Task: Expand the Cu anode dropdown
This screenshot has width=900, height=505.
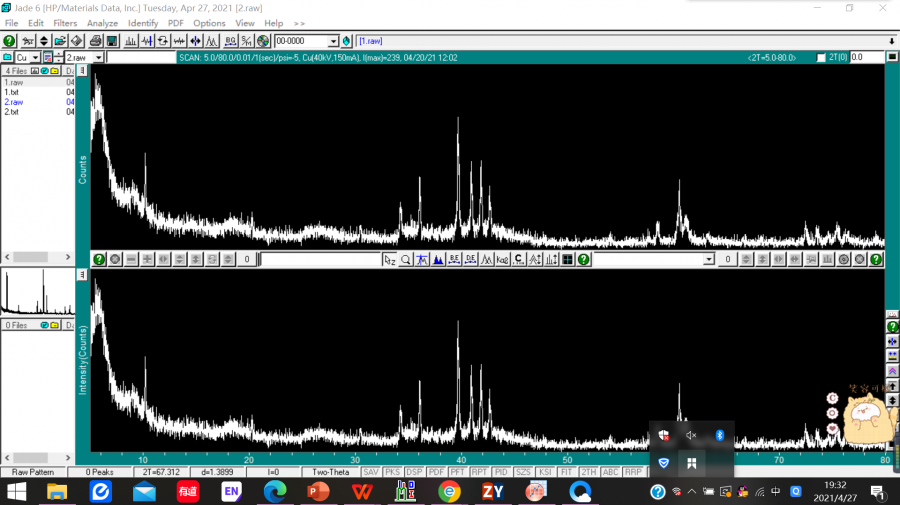Action: (x=35, y=58)
